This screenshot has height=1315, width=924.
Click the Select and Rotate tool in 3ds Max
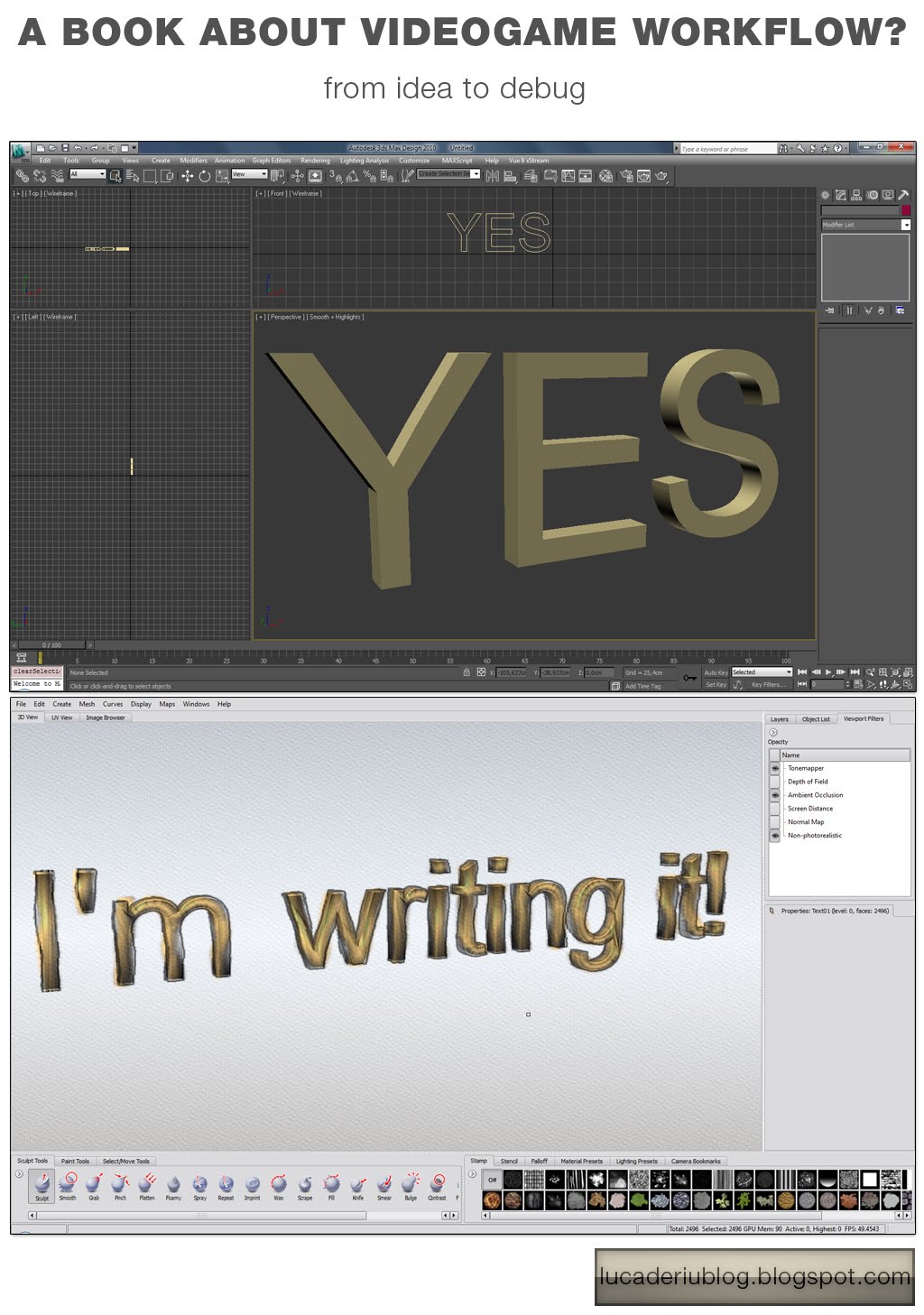click(x=204, y=176)
